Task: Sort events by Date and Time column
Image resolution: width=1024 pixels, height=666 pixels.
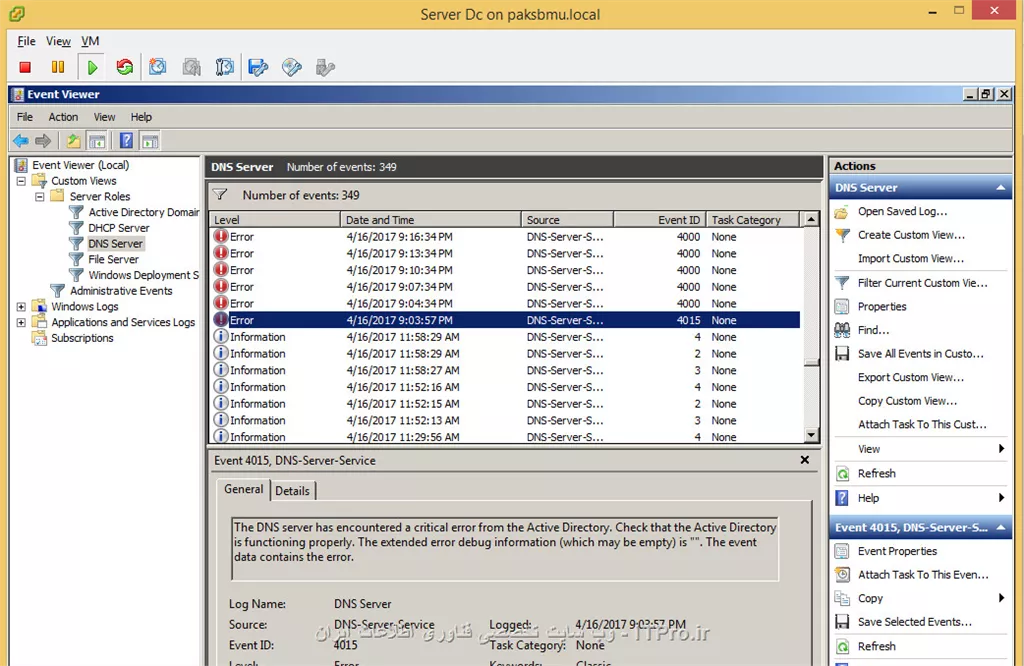Action: 430,219
